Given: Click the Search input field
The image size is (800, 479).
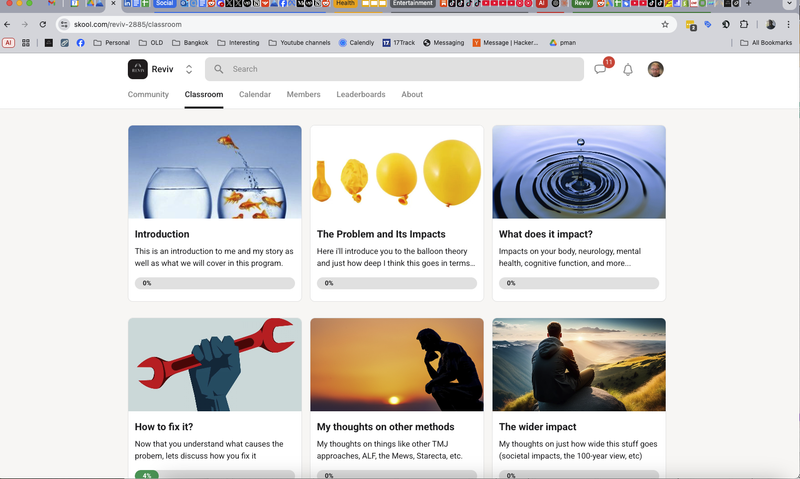Looking at the screenshot, I should click(x=400, y=69).
